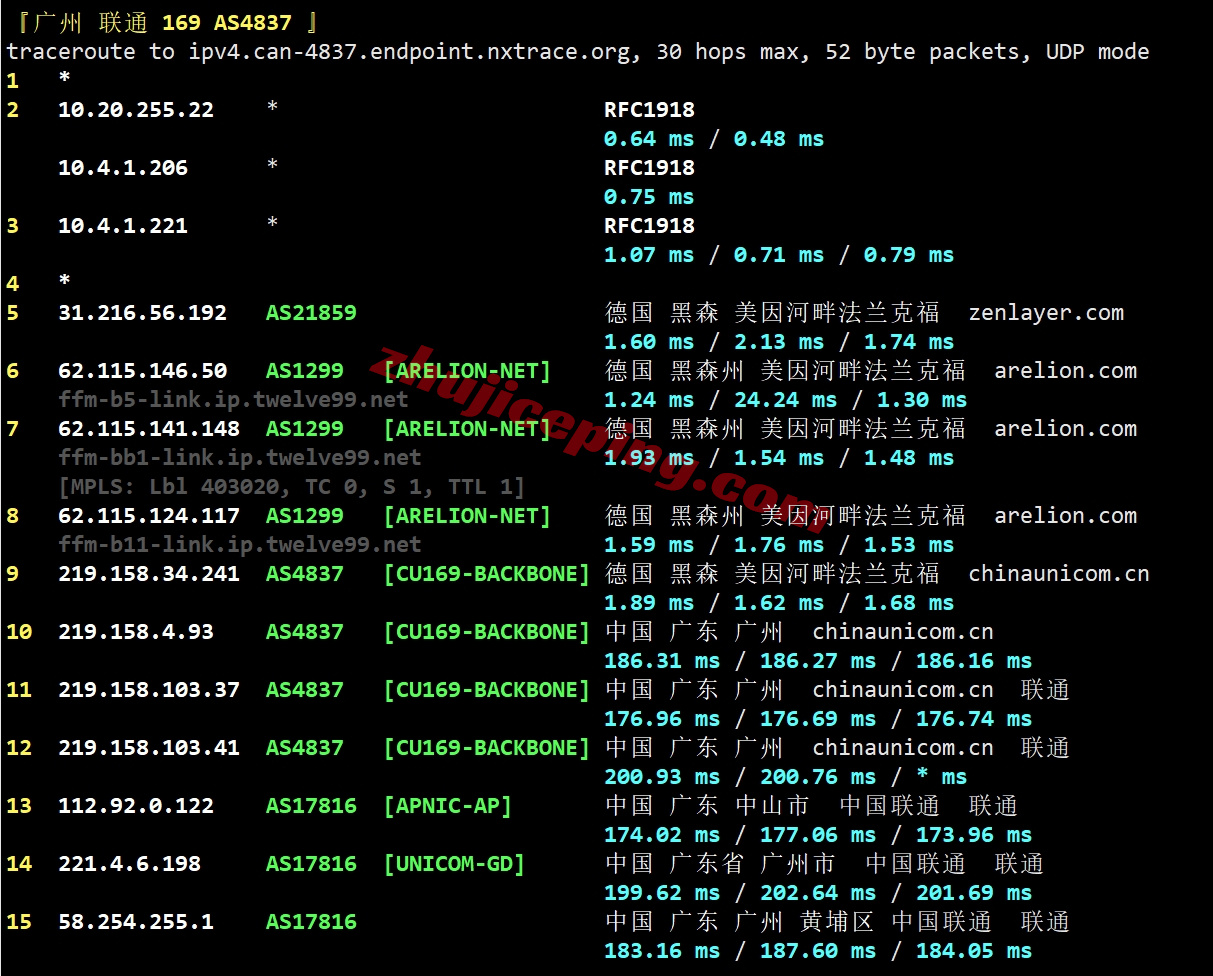1213x976 pixels.
Task: Click latency 186.31 ms value
Action: pyautogui.click(x=662, y=661)
